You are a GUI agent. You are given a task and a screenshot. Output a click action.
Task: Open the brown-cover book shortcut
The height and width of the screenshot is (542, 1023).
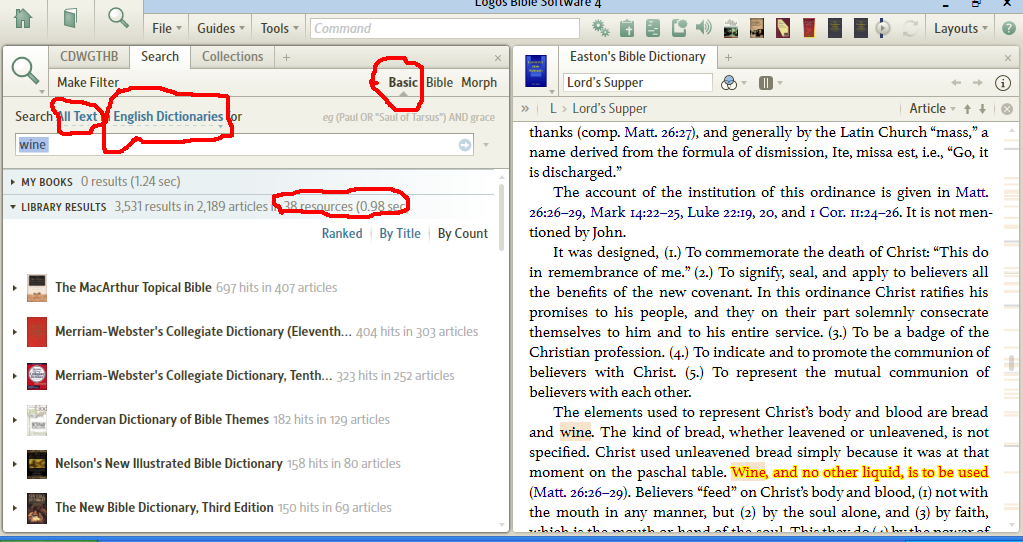click(757, 28)
